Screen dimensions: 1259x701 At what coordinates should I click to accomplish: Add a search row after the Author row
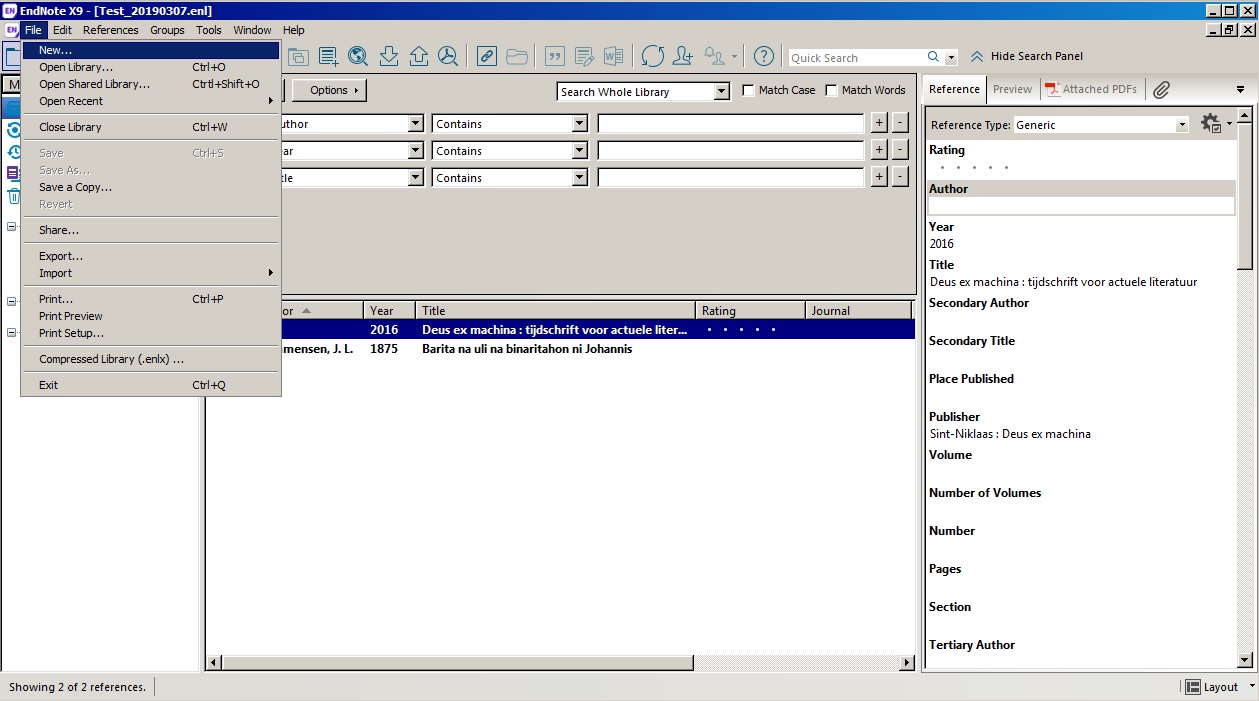click(x=879, y=123)
